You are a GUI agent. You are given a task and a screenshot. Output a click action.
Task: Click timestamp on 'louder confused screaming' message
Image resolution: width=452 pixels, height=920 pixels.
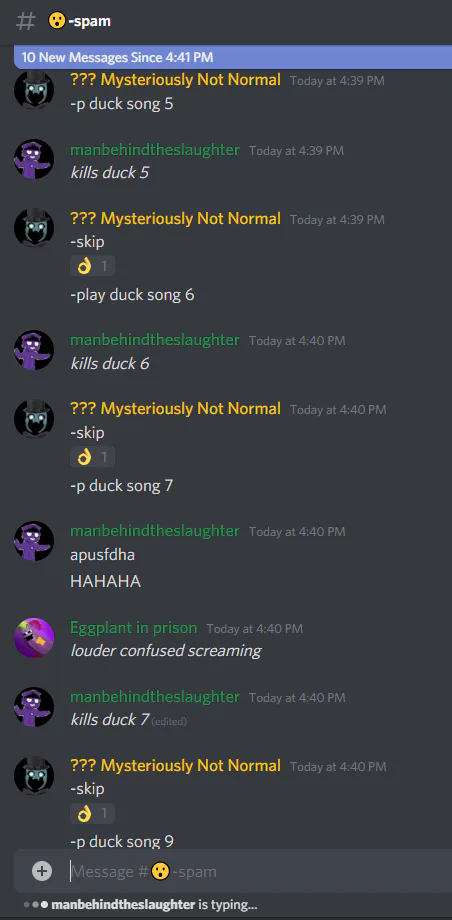tap(255, 629)
